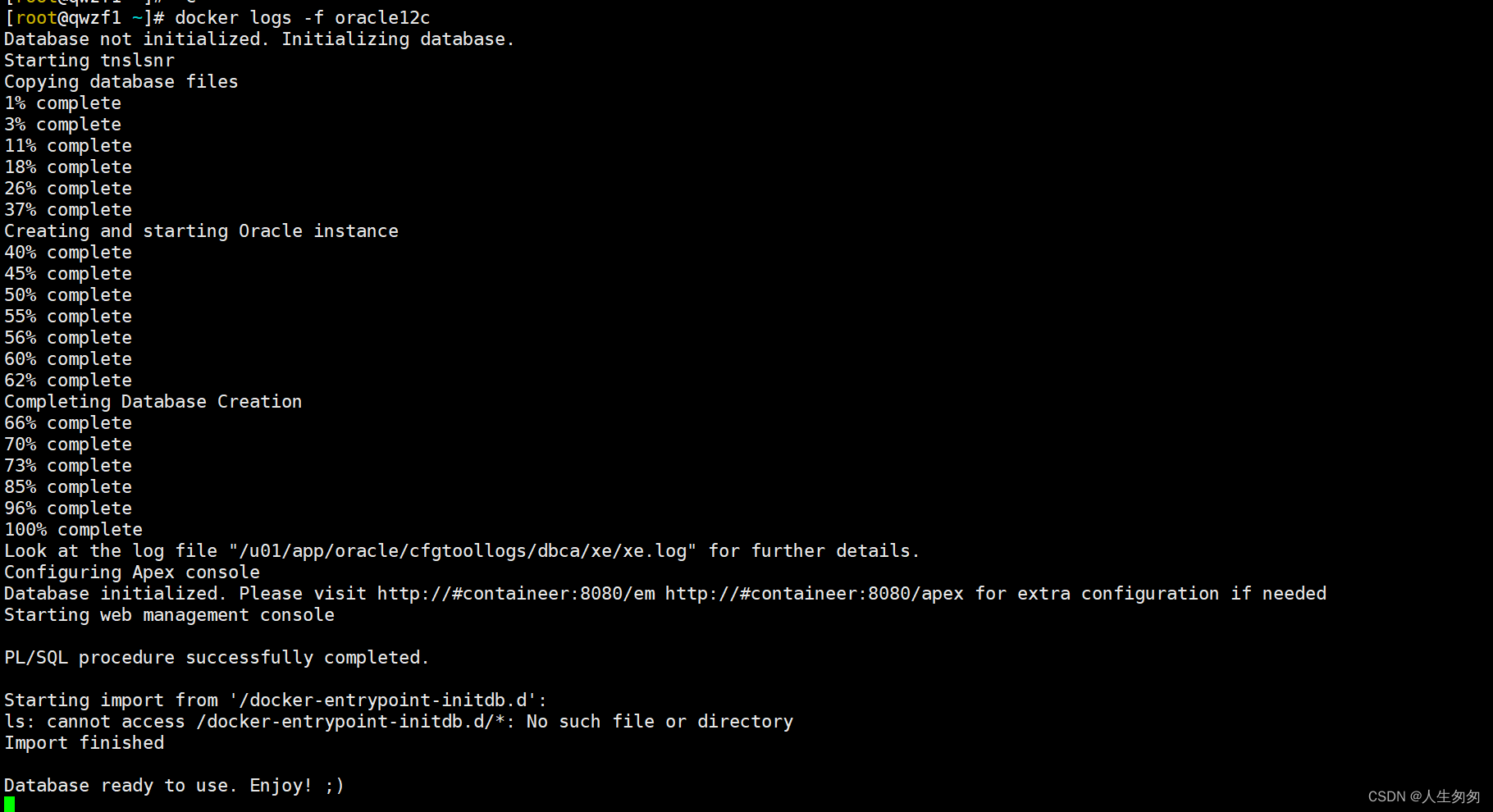Click the 'Copying database files' line
The image size is (1493, 812).
point(121,82)
